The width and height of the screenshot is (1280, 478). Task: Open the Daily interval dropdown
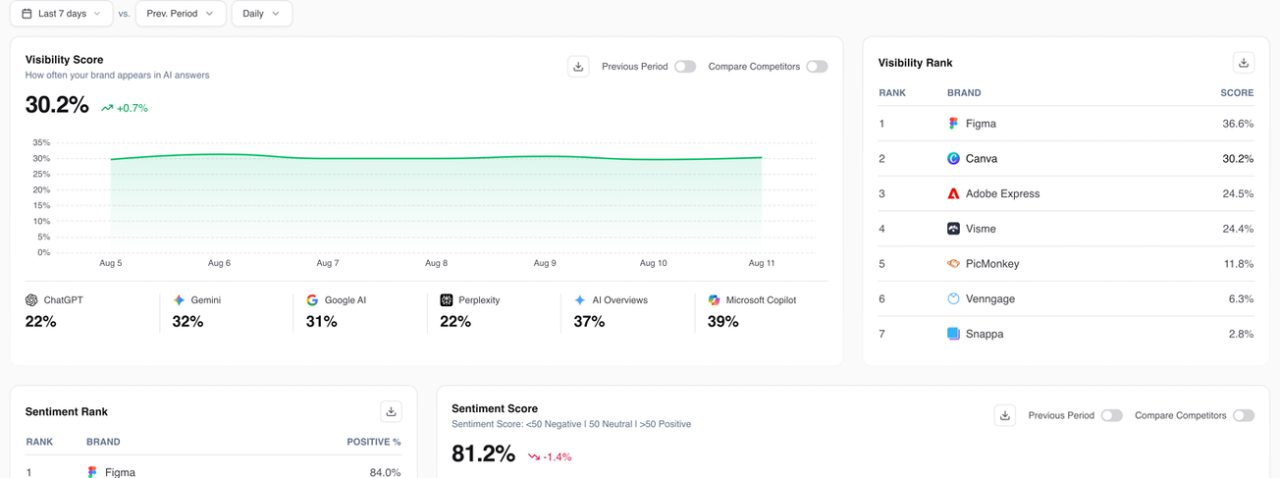262,14
